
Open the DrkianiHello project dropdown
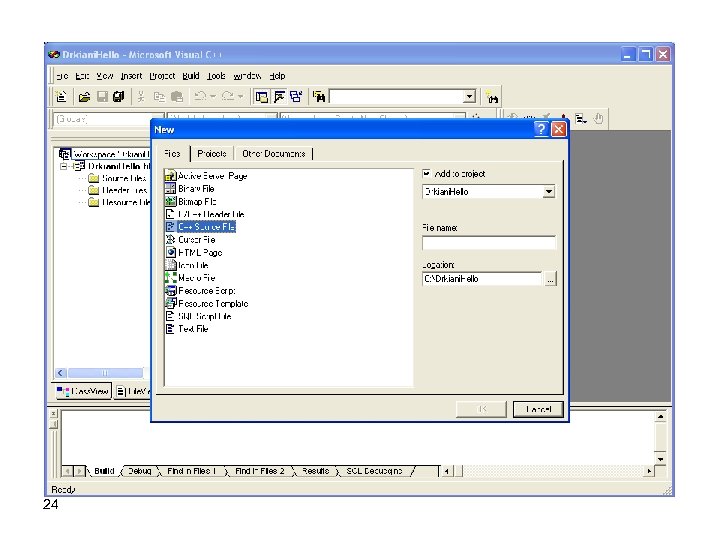549,191
